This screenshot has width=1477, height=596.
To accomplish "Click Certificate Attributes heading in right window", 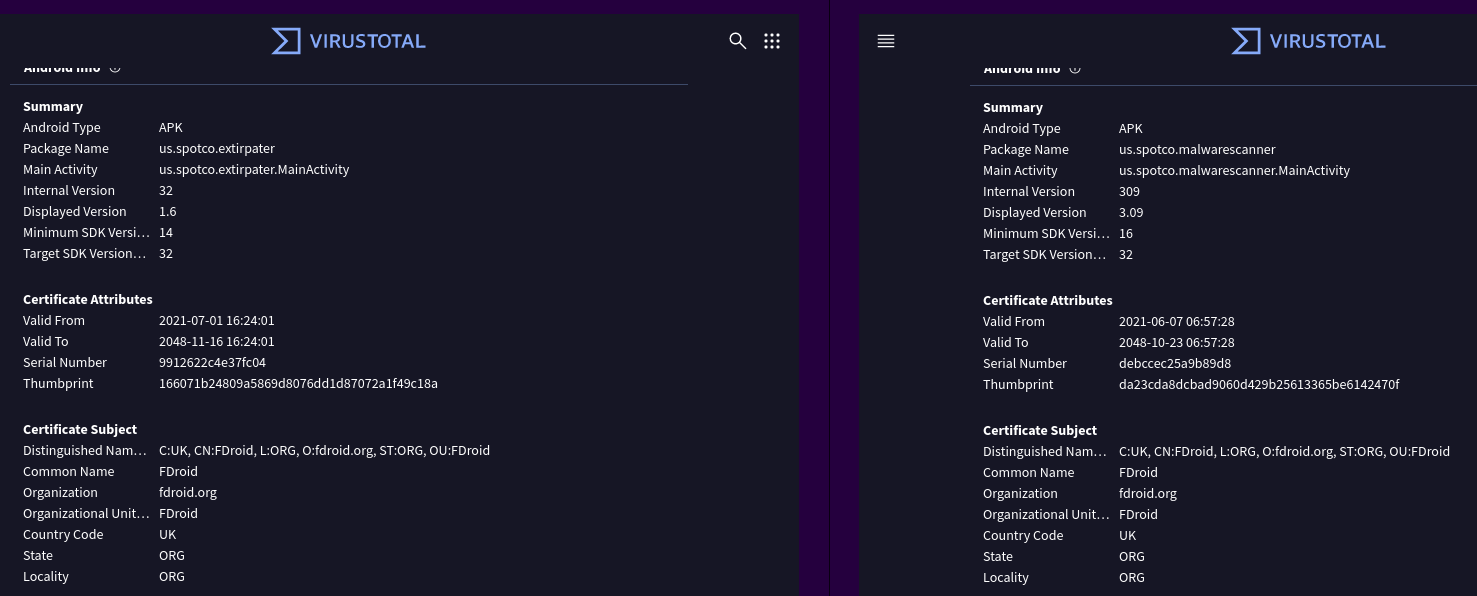I will pos(1048,301).
